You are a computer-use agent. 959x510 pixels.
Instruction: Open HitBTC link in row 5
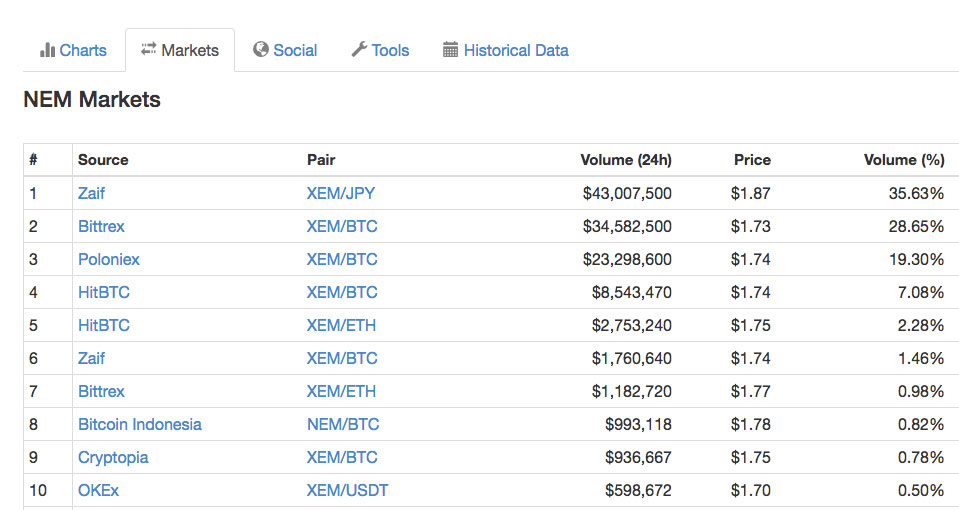[104, 325]
